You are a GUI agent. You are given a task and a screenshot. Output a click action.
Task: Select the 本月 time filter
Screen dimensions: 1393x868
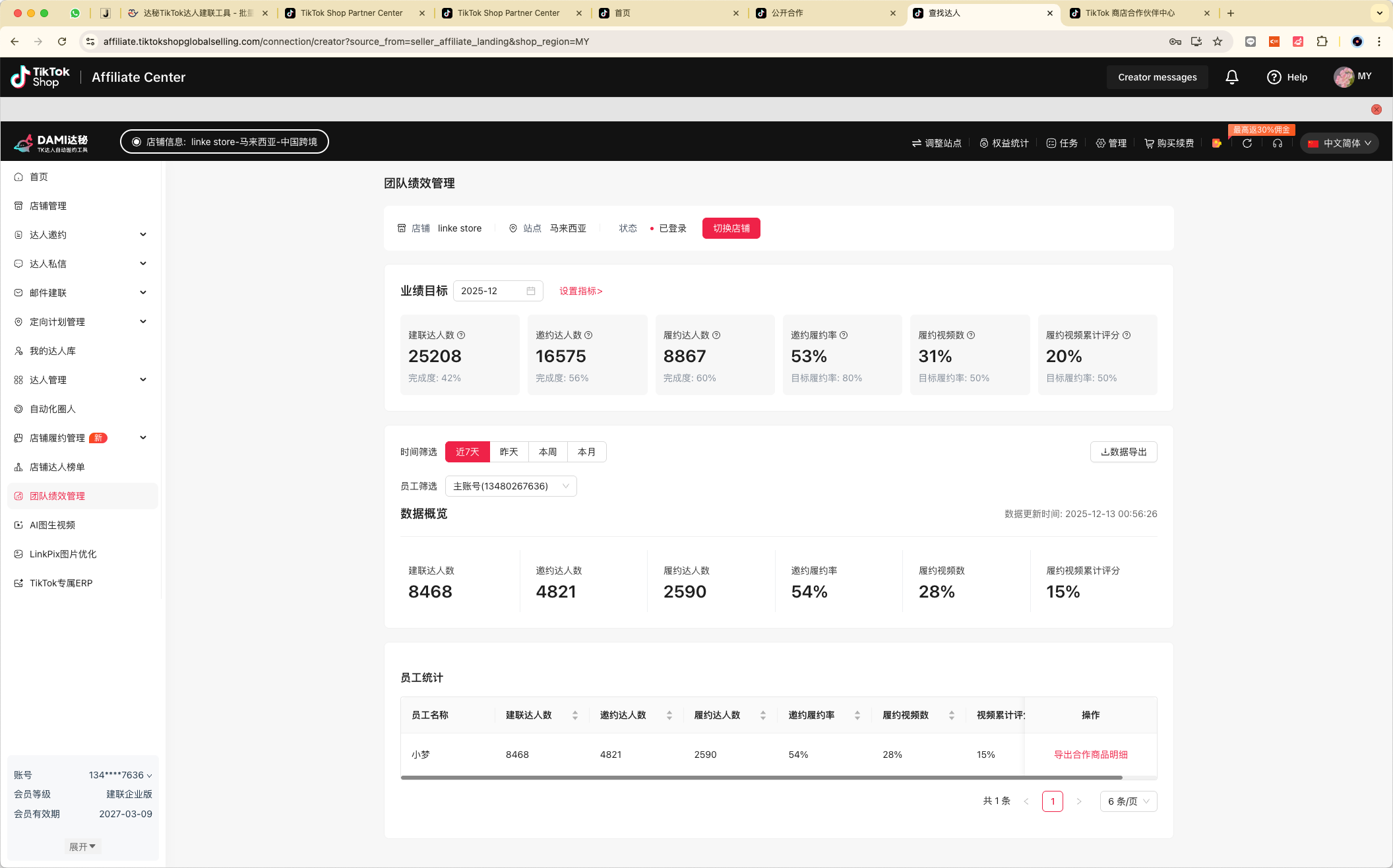(586, 452)
